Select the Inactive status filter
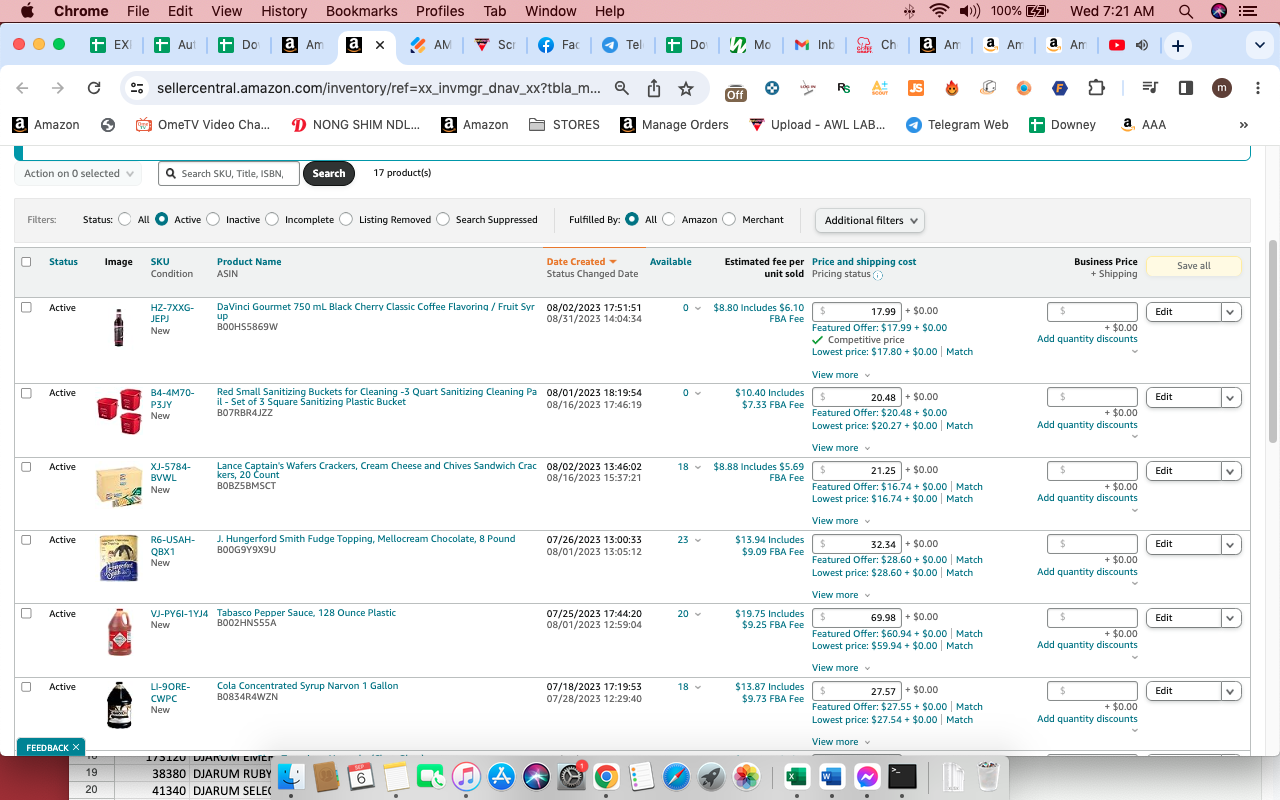1280x800 pixels. pyautogui.click(x=213, y=219)
